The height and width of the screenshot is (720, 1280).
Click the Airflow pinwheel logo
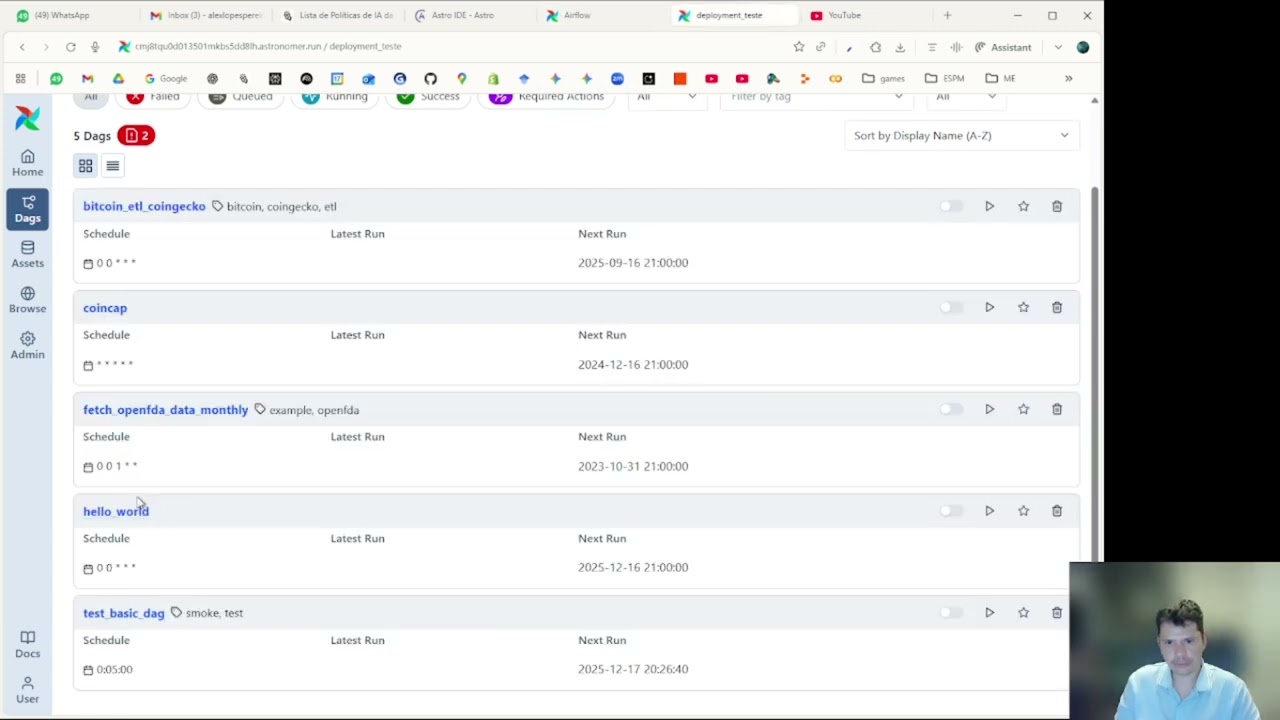coord(27,117)
